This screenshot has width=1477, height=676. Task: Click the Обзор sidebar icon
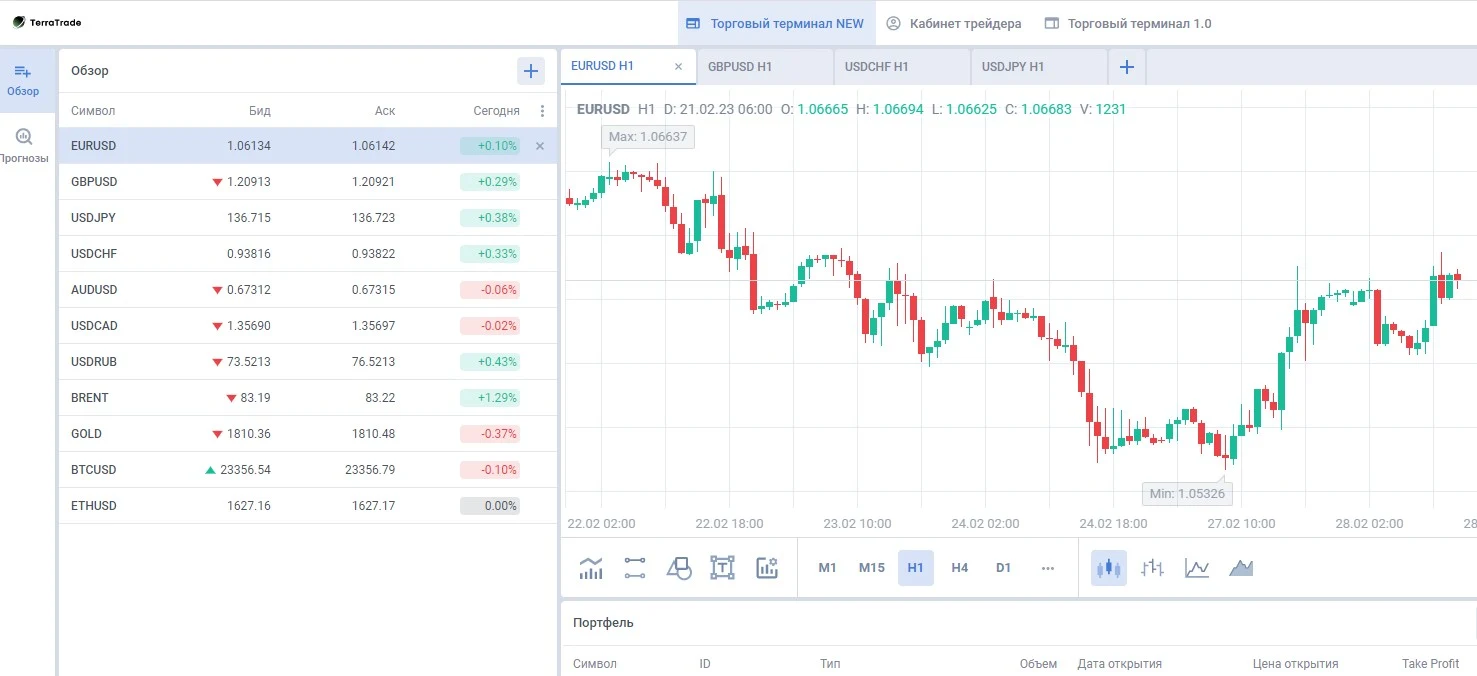pyautogui.click(x=23, y=80)
